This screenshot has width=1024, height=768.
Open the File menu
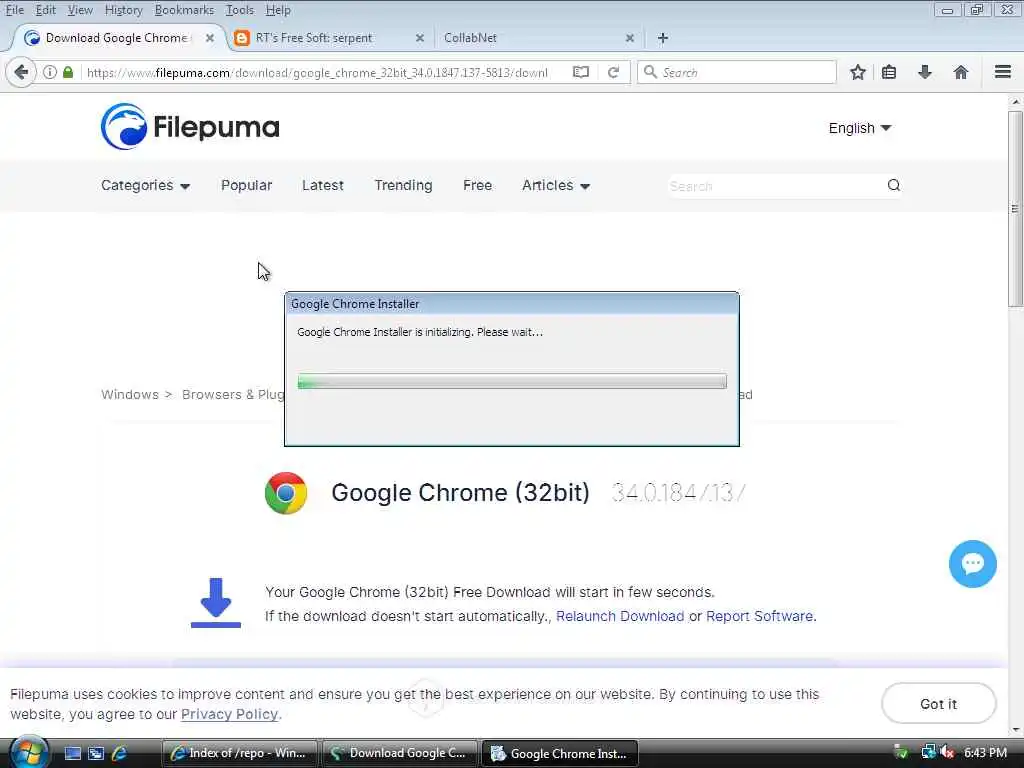coord(15,10)
